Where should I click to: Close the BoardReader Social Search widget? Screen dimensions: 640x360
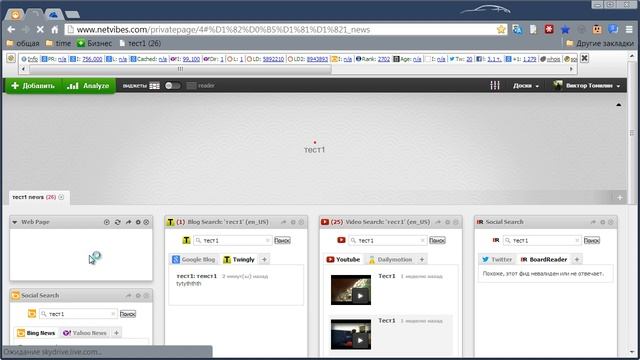pyautogui.click(x=611, y=222)
